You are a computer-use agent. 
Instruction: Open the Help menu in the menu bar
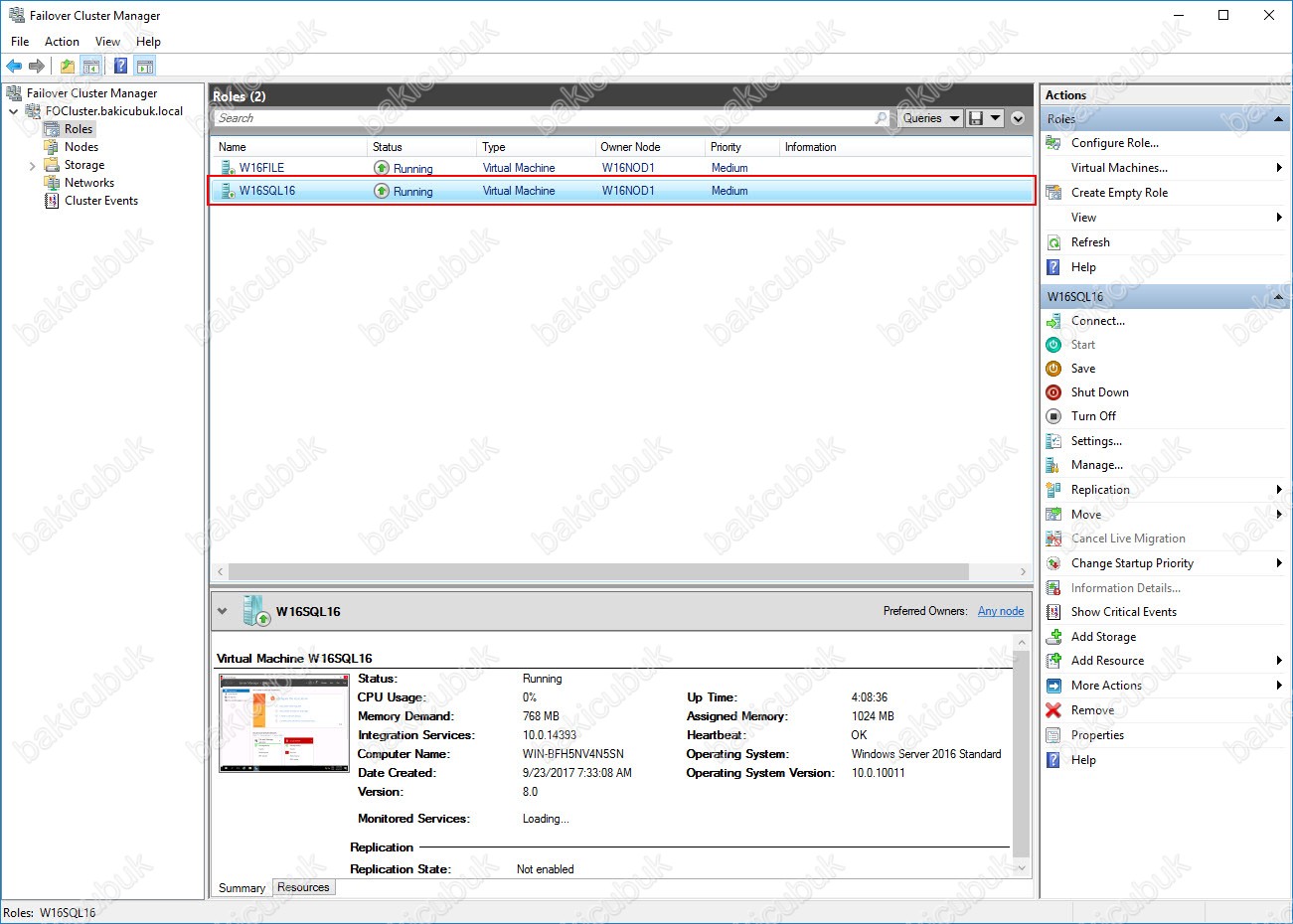click(x=148, y=42)
